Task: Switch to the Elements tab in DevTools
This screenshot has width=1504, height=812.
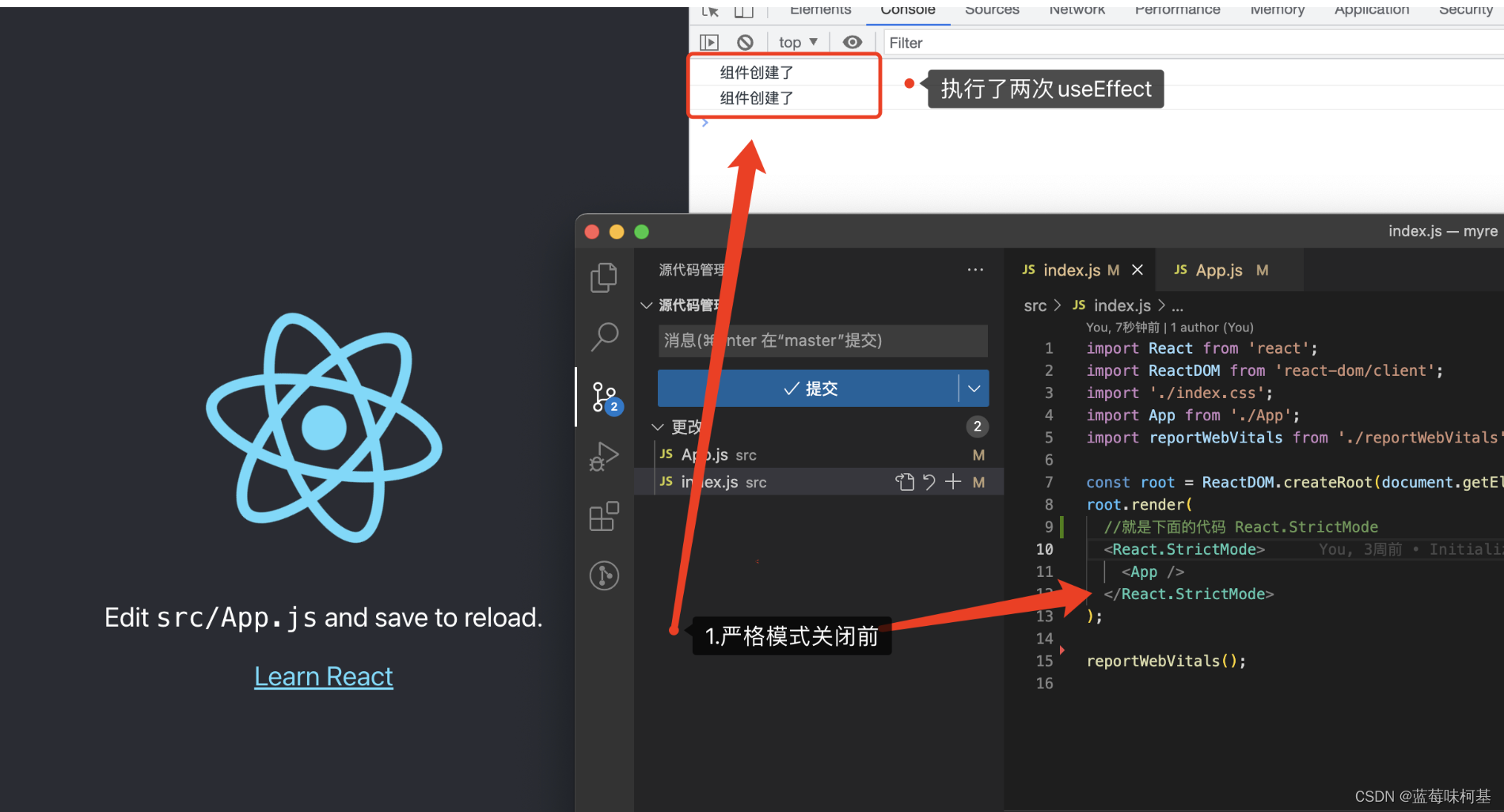Action: click(x=821, y=11)
